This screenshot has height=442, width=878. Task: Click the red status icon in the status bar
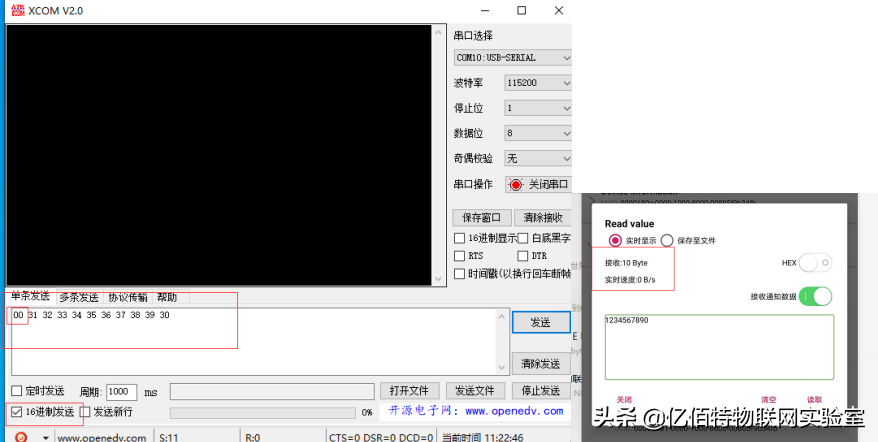[21, 437]
